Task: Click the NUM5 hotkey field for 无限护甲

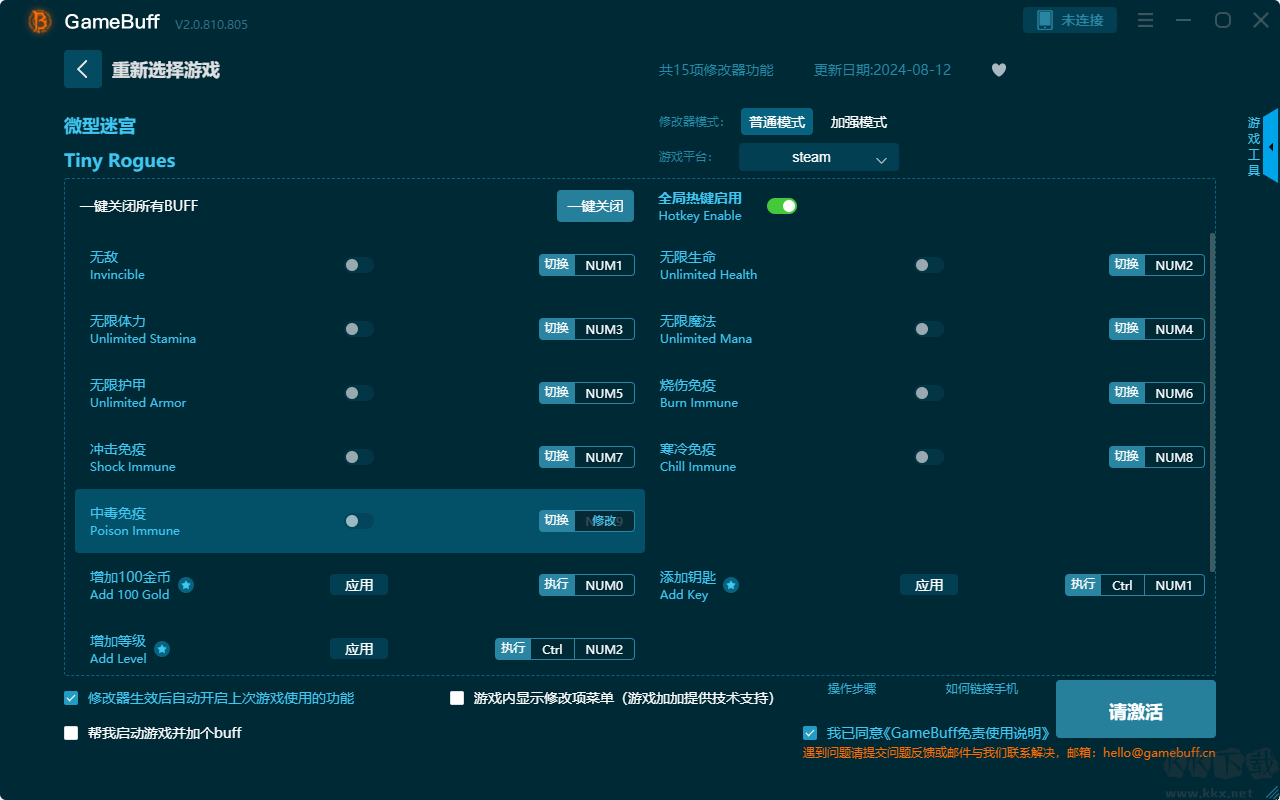Action: coord(604,393)
